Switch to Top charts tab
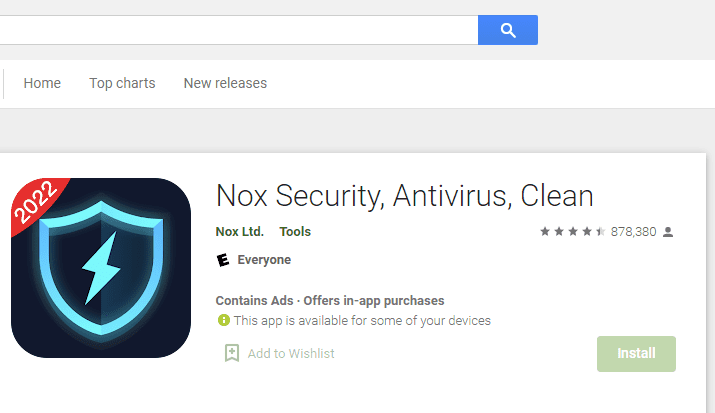The width and height of the screenshot is (715, 413). pos(122,83)
